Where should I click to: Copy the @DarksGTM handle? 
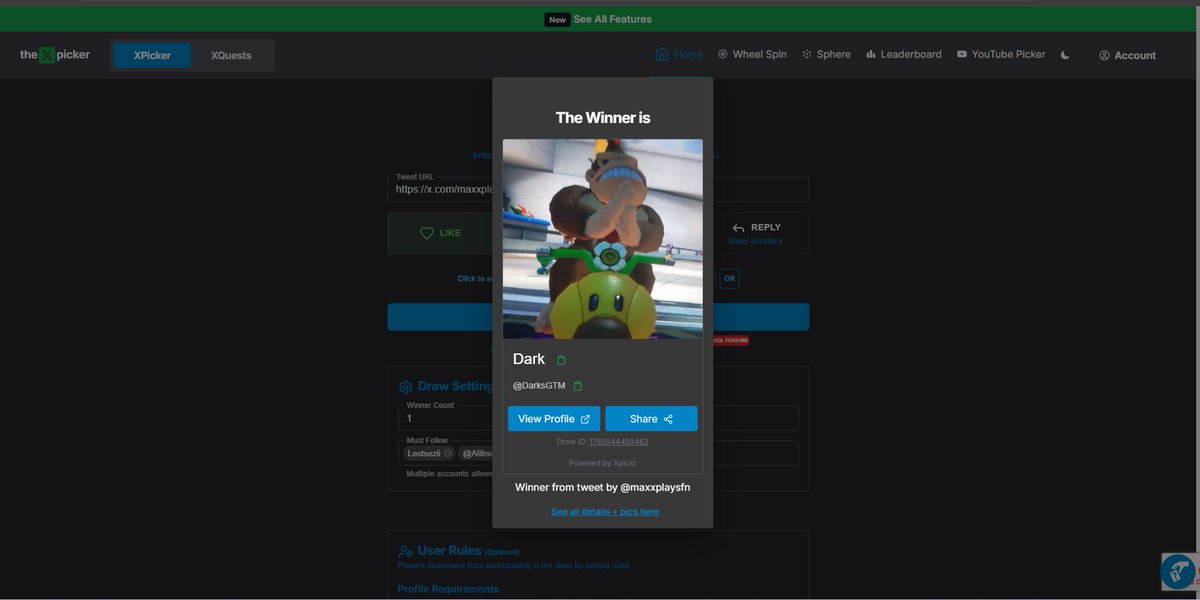coord(577,386)
